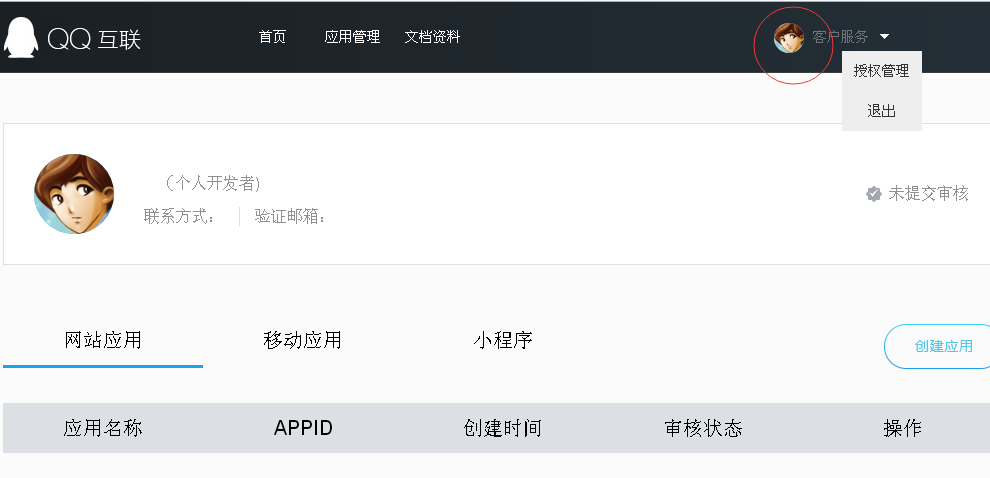The image size is (990, 478).
Task: Switch to the 小程序 tab
Action: pos(503,340)
